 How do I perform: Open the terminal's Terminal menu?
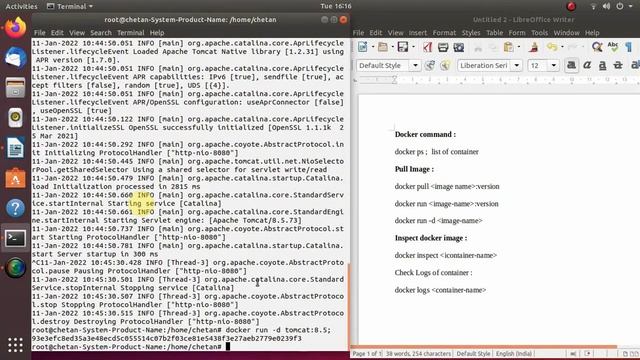(131, 33)
